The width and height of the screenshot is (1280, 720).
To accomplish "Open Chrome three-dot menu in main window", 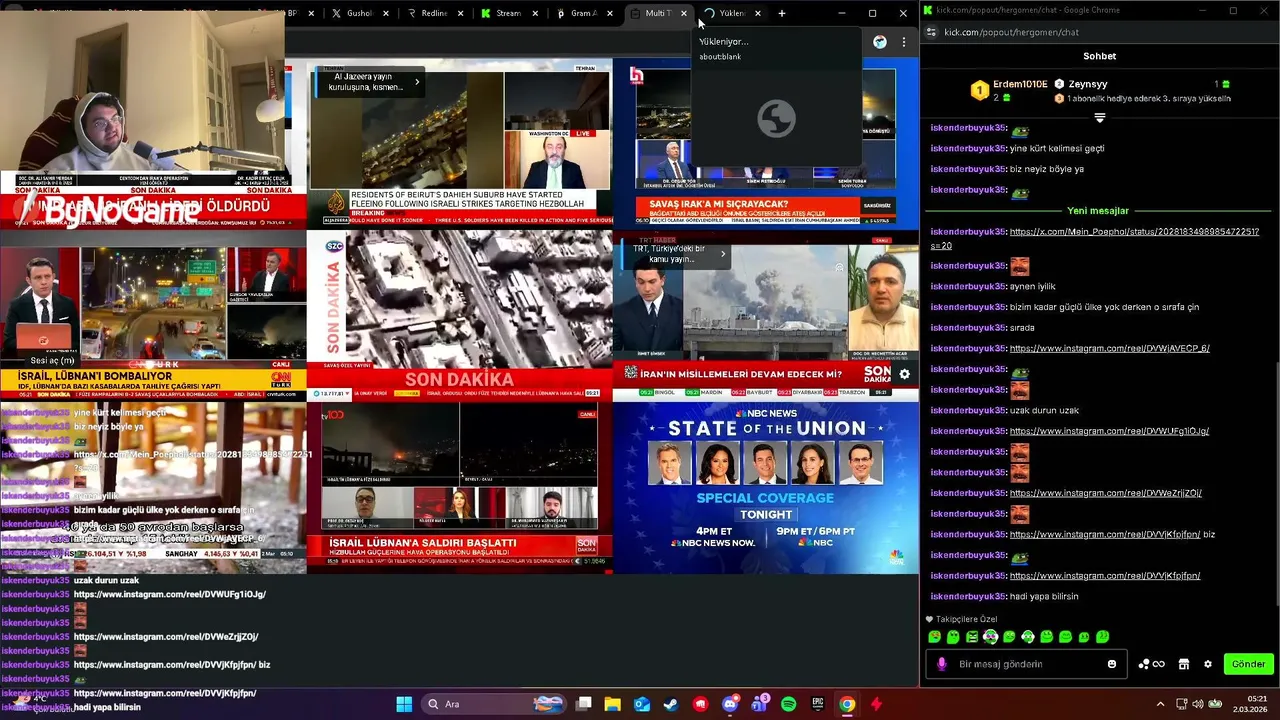I will (x=904, y=42).
